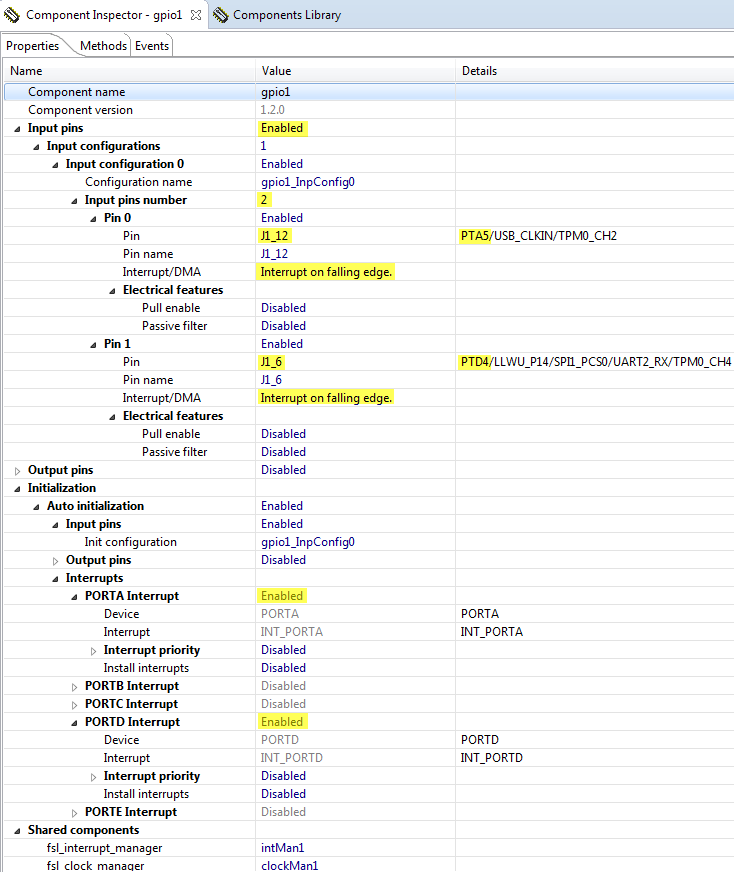This screenshot has height=872, width=734.
Task: Click the Component Inspector tab icon
Action: tap(12, 15)
